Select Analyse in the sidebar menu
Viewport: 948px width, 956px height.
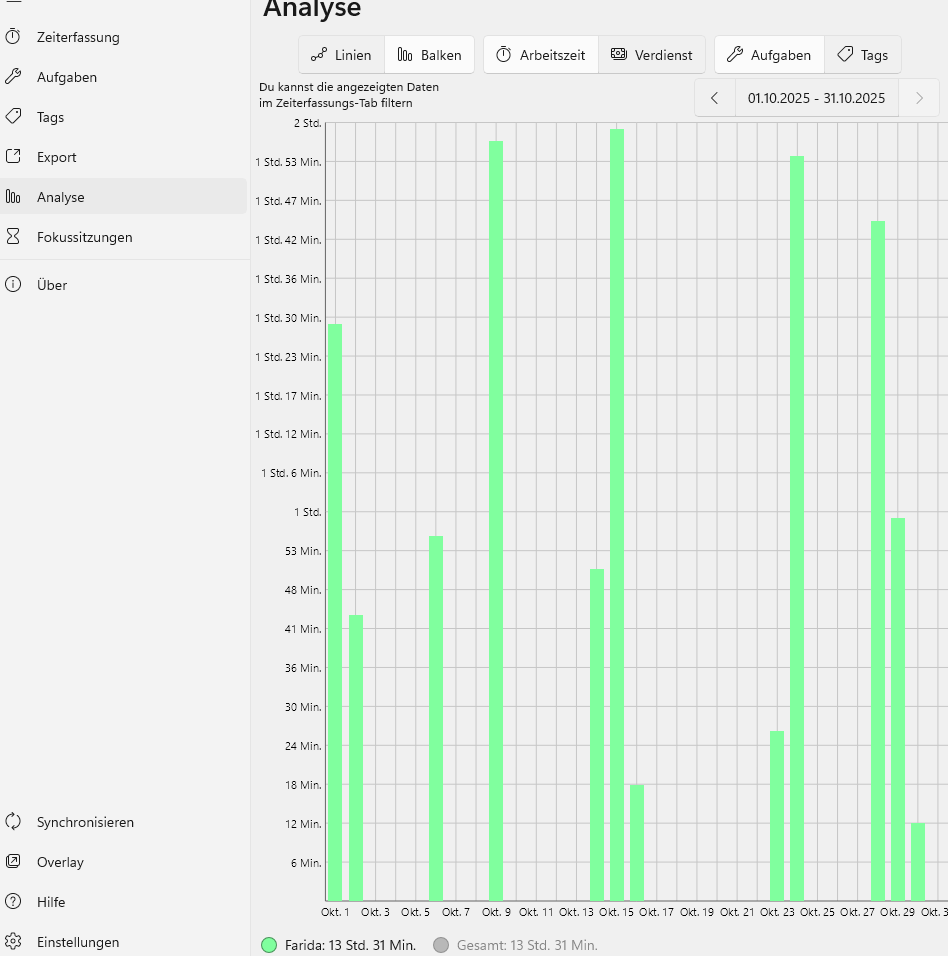click(x=61, y=197)
